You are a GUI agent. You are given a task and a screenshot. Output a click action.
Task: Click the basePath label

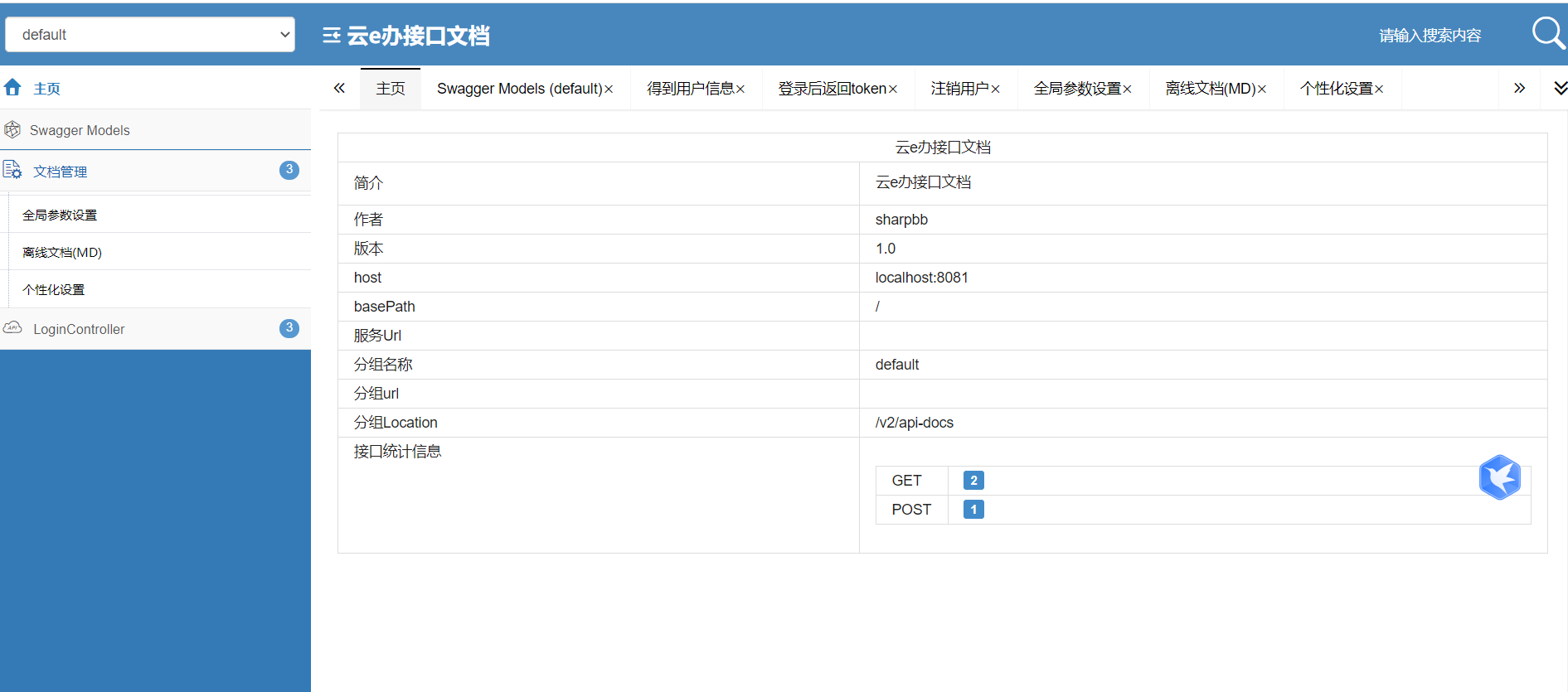(x=385, y=307)
